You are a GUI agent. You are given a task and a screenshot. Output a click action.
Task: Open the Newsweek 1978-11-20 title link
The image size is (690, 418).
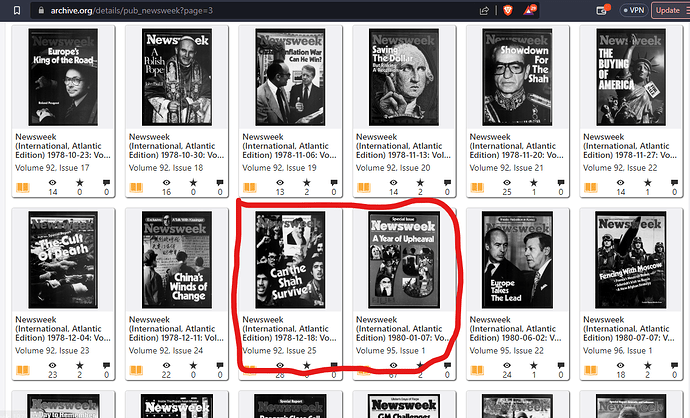(x=517, y=146)
